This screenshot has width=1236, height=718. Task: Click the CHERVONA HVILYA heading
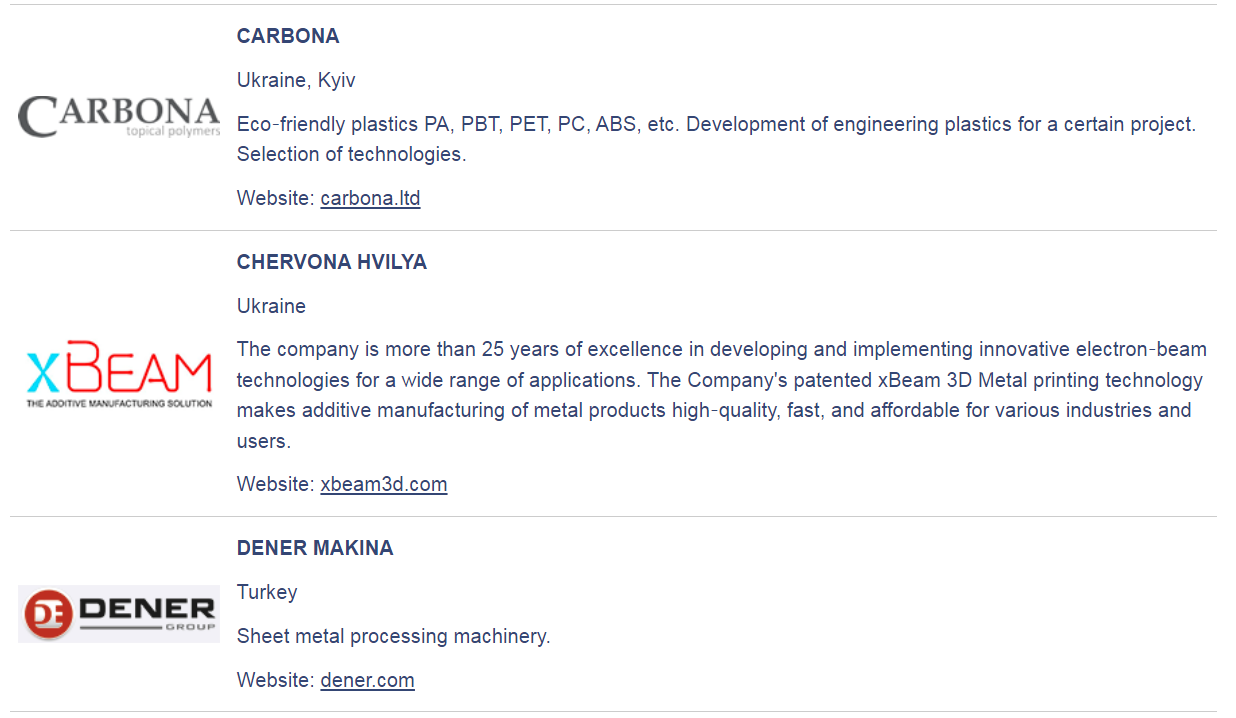tap(332, 262)
